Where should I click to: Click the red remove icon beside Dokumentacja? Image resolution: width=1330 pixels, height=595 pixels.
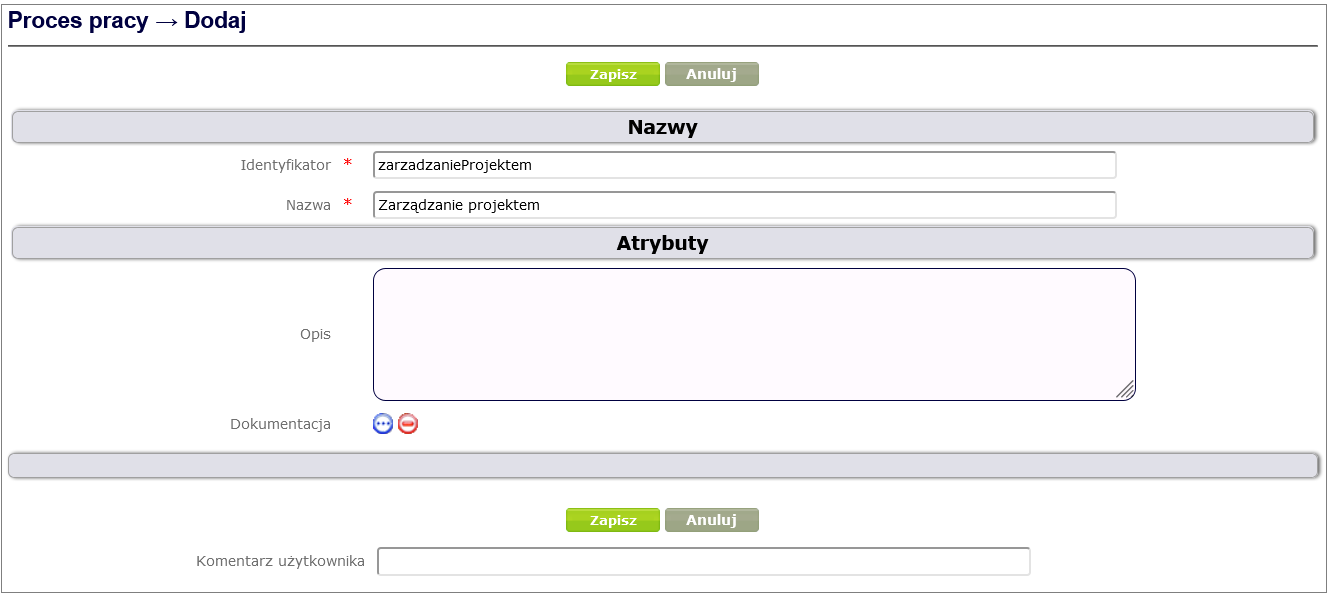pos(408,424)
